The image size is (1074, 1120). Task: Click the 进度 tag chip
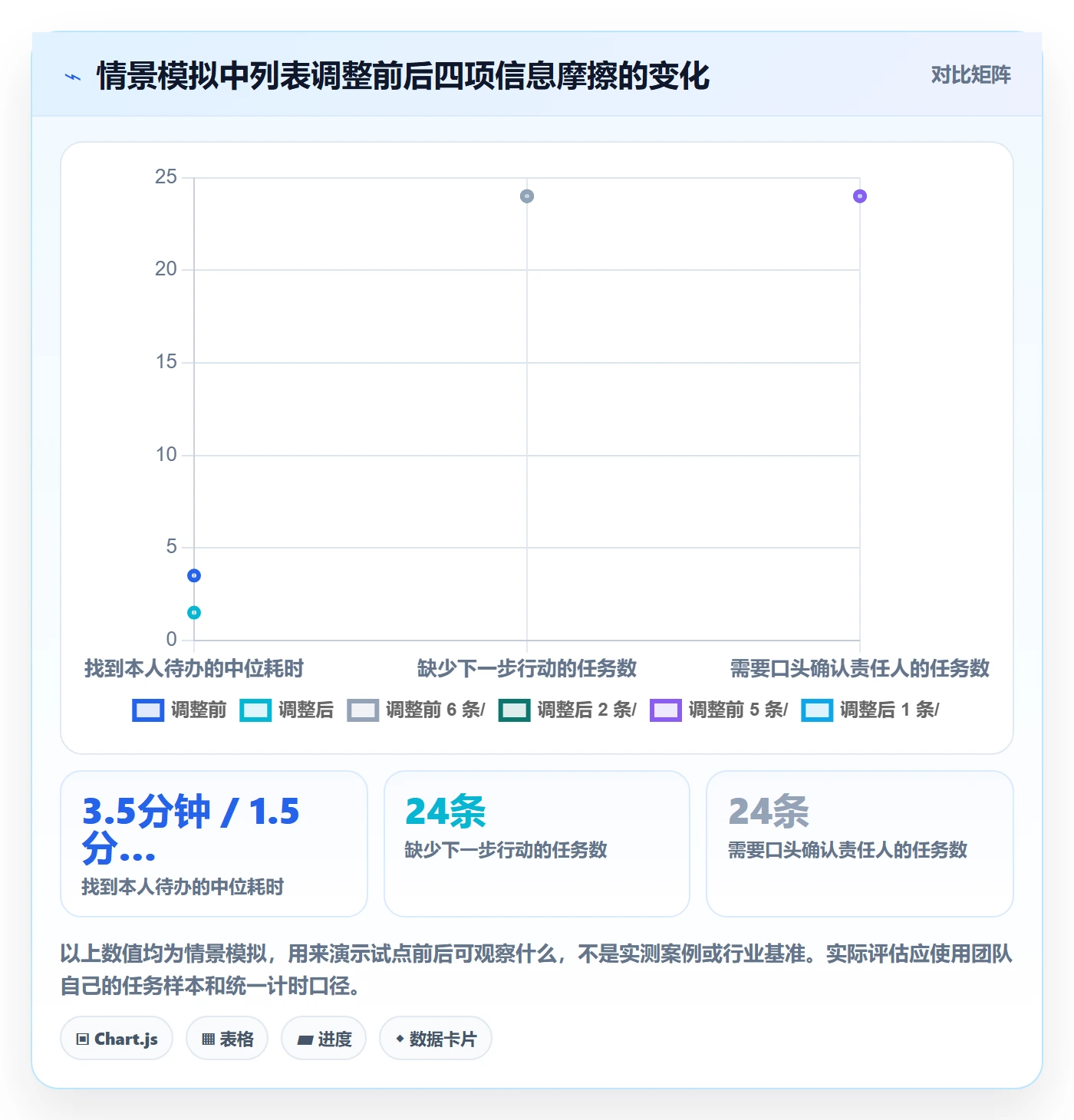[324, 1039]
